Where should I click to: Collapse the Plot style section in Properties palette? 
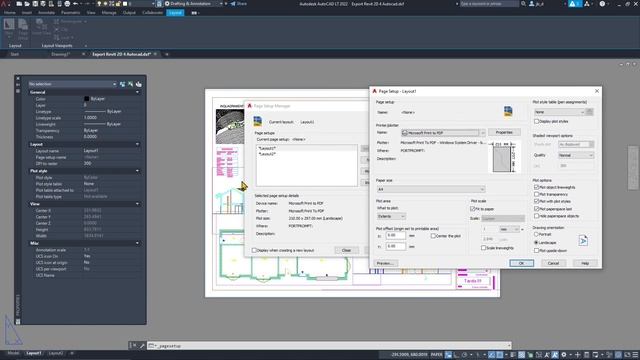tap(137, 171)
